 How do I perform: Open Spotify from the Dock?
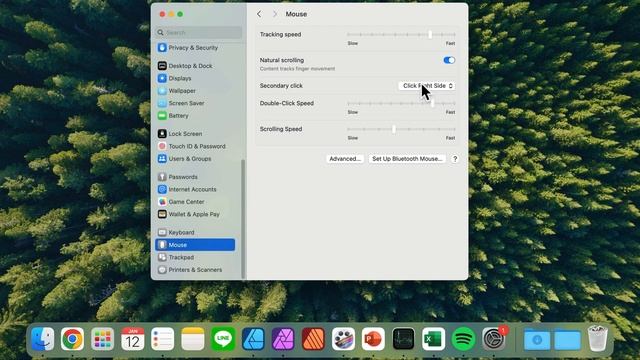pos(463,339)
